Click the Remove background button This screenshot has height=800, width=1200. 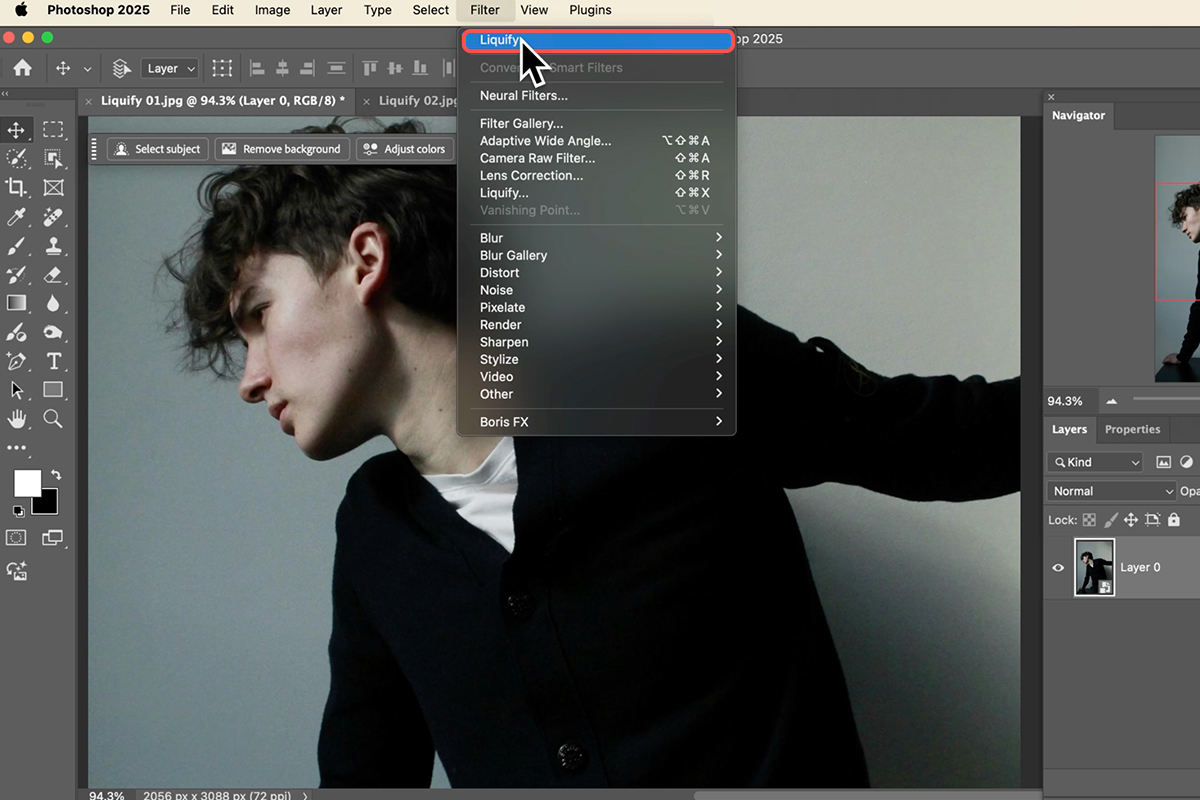[x=281, y=149]
